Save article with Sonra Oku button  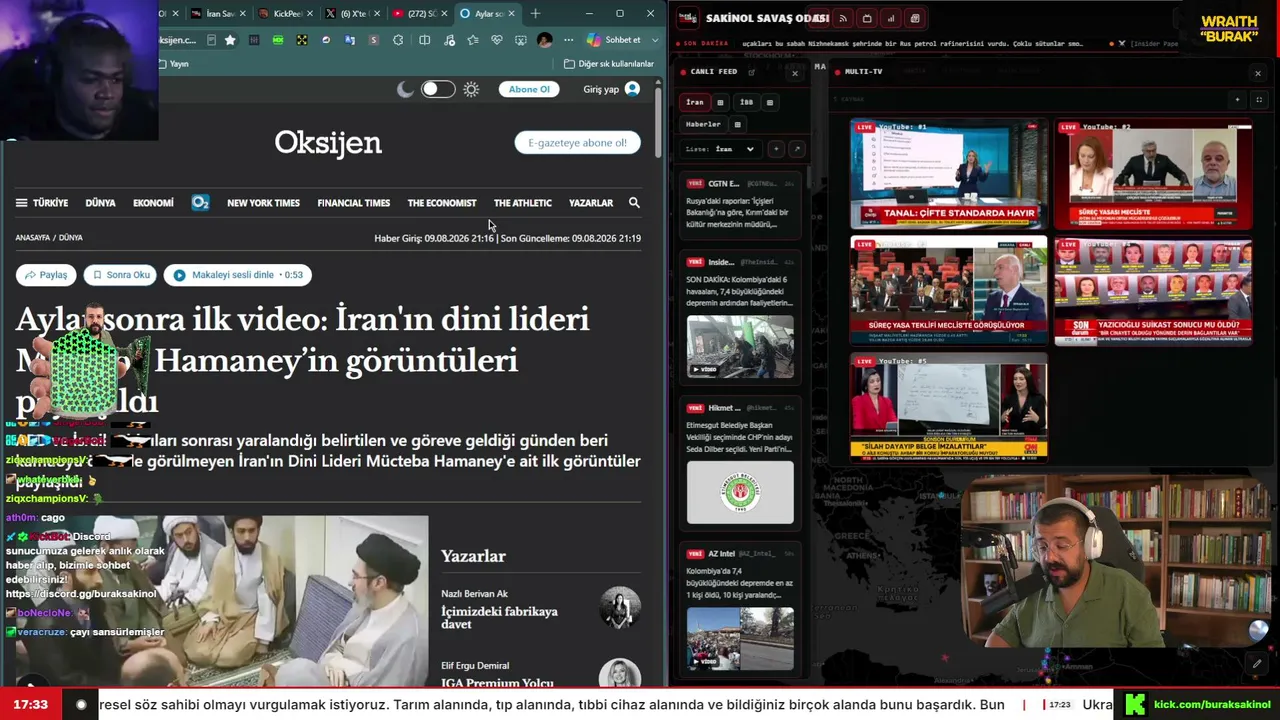pos(120,275)
